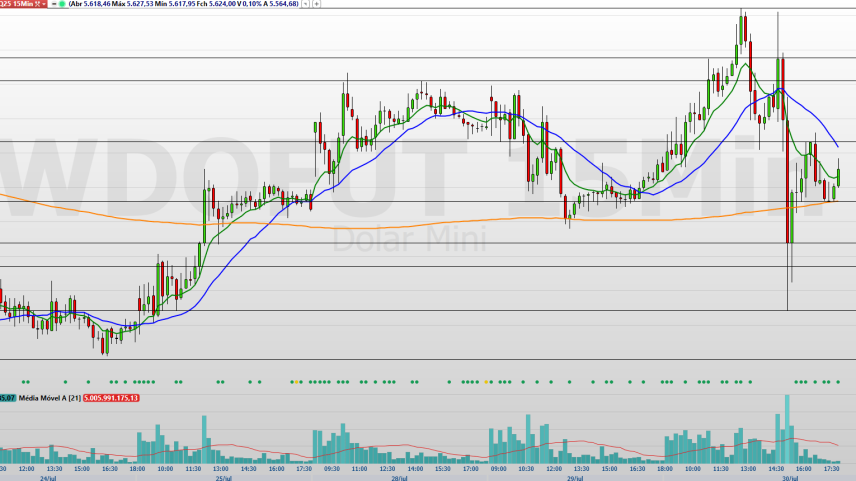
Task: Click the 18:00 time label on the axis
Action: click(x=137, y=469)
